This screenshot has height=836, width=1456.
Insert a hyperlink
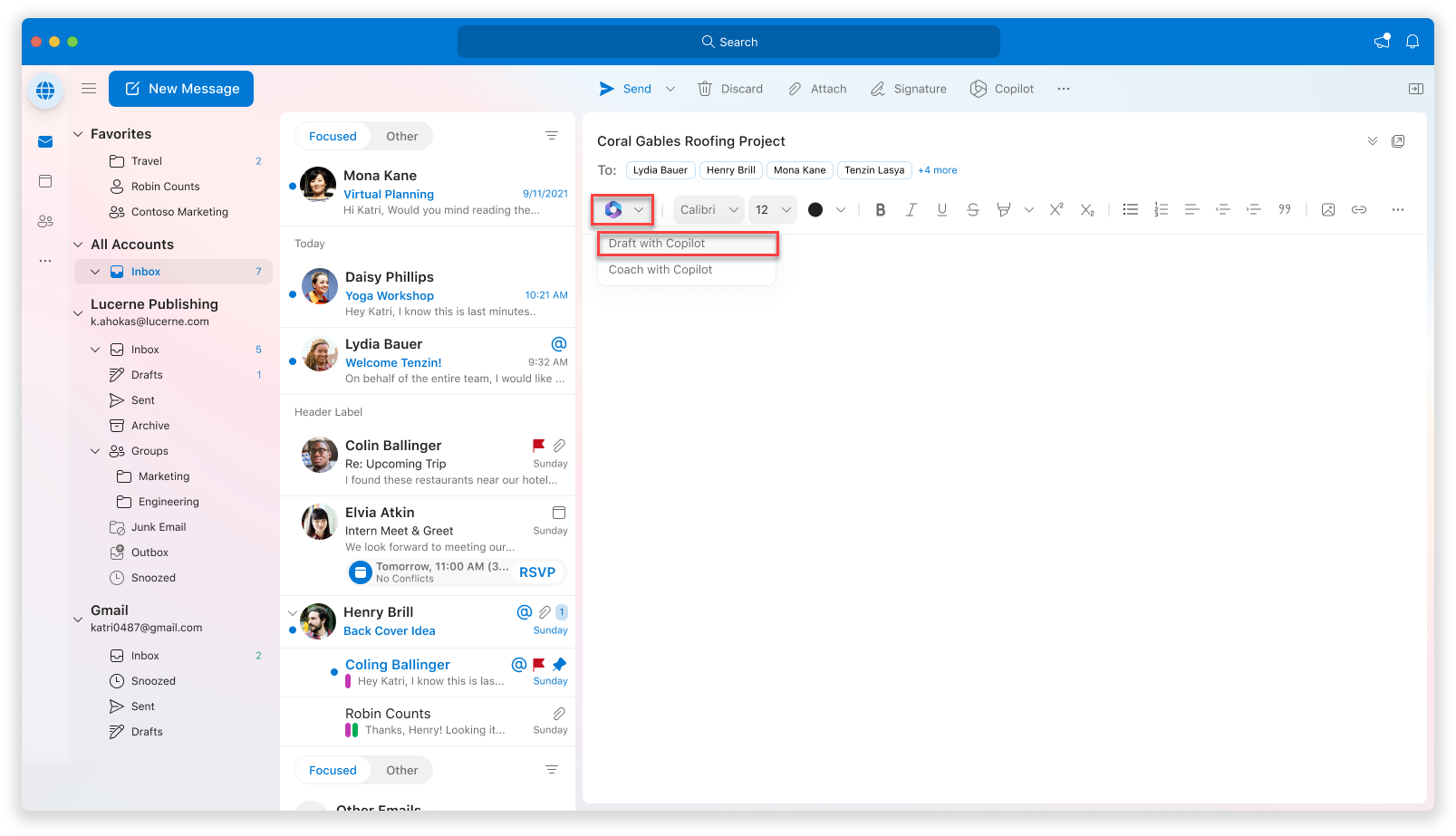[x=1359, y=210]
